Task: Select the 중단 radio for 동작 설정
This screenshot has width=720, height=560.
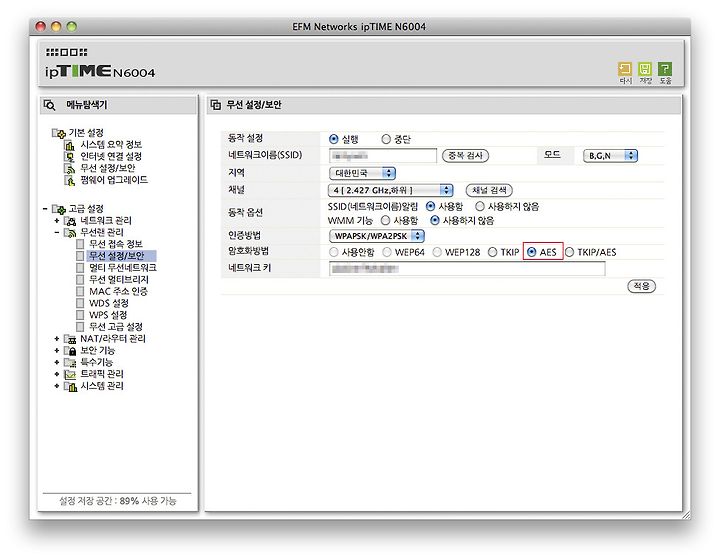Action: [386, 139]
